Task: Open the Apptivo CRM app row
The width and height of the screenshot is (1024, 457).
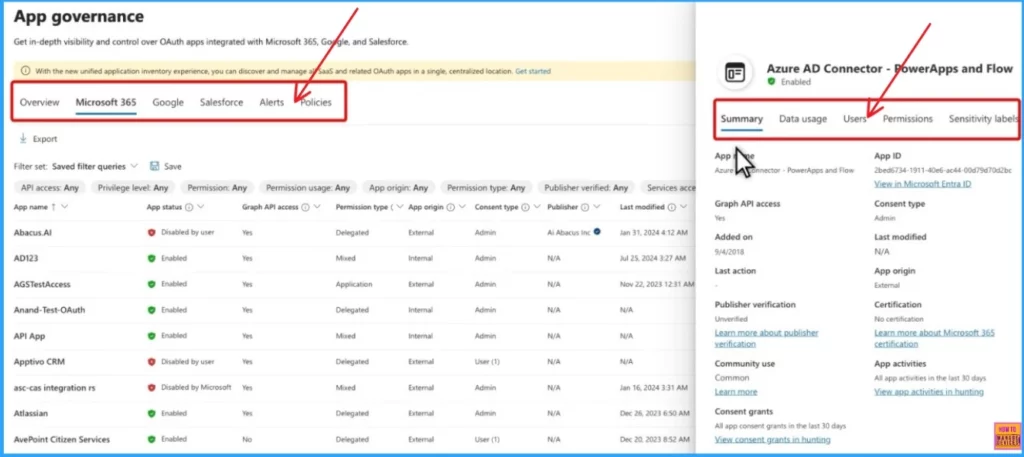Action: click(353, 362)
